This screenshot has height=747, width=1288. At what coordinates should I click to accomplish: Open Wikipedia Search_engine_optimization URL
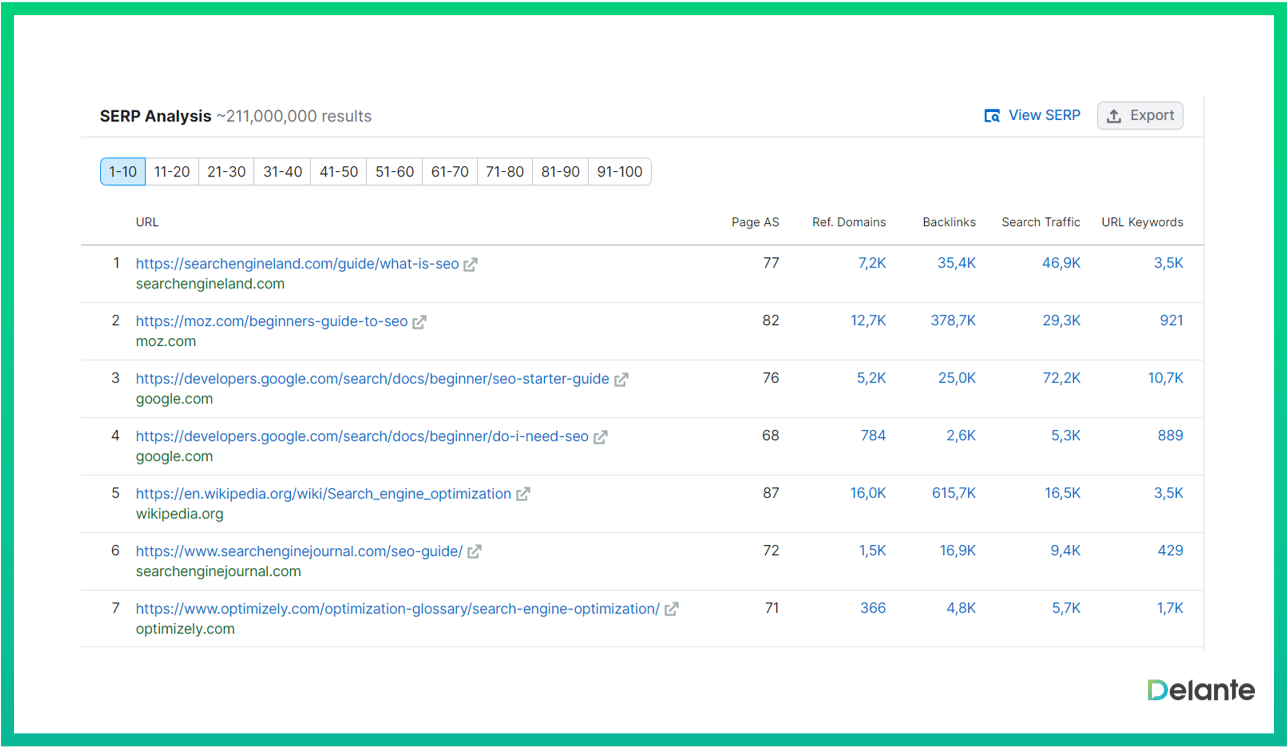pos(323,494)
